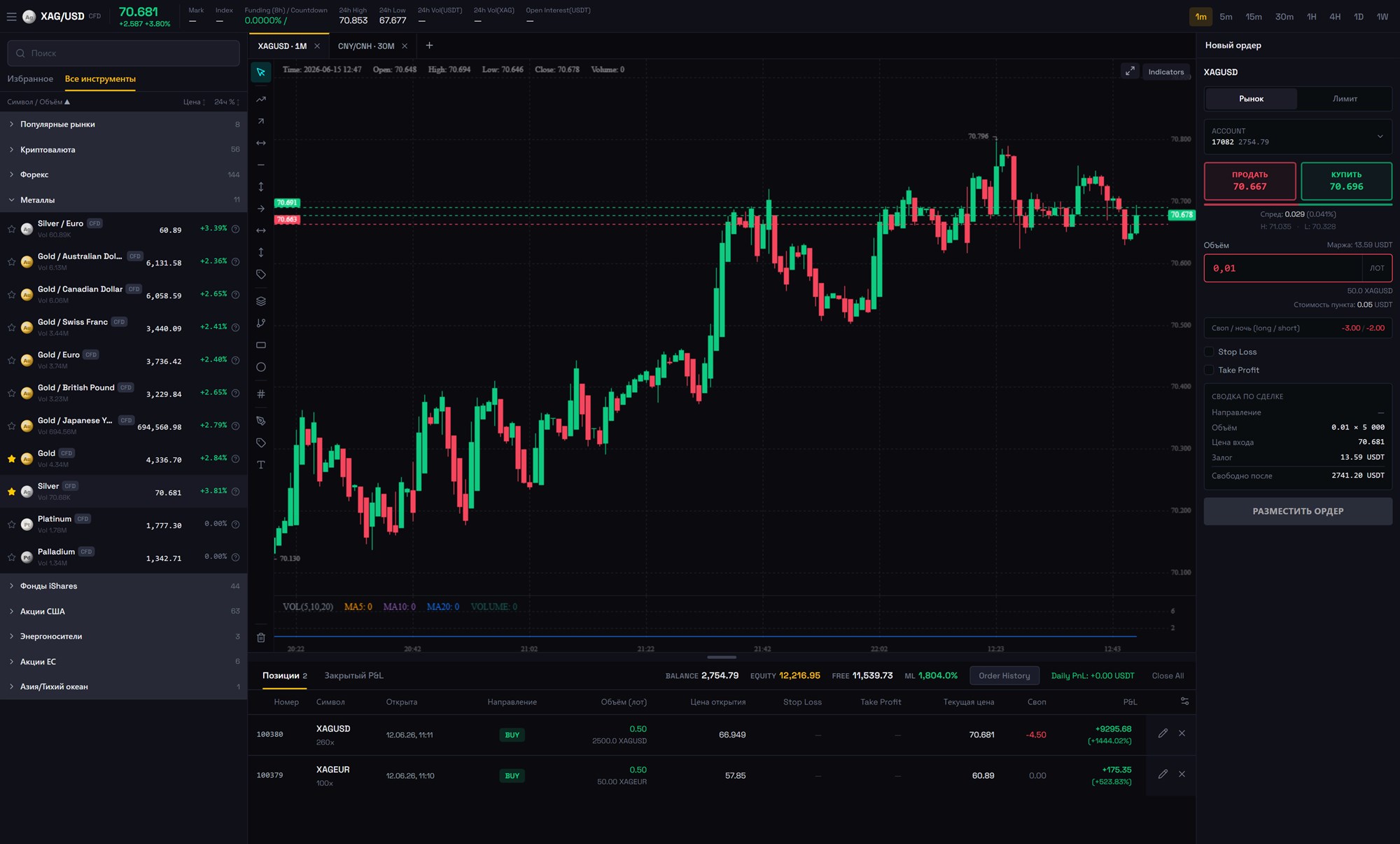Image resolution: width=1400 pixels, height=844 pixels.
Task: Select the trend line drawing tool
Action: (261, 99)
